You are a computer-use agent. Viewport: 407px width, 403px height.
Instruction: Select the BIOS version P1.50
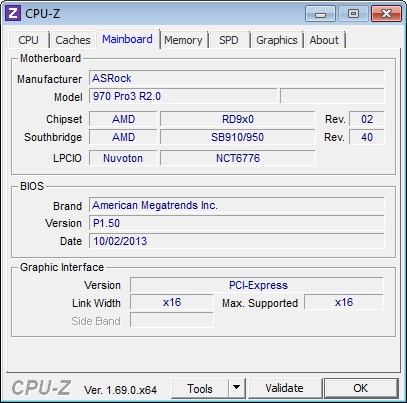(237, 223)
